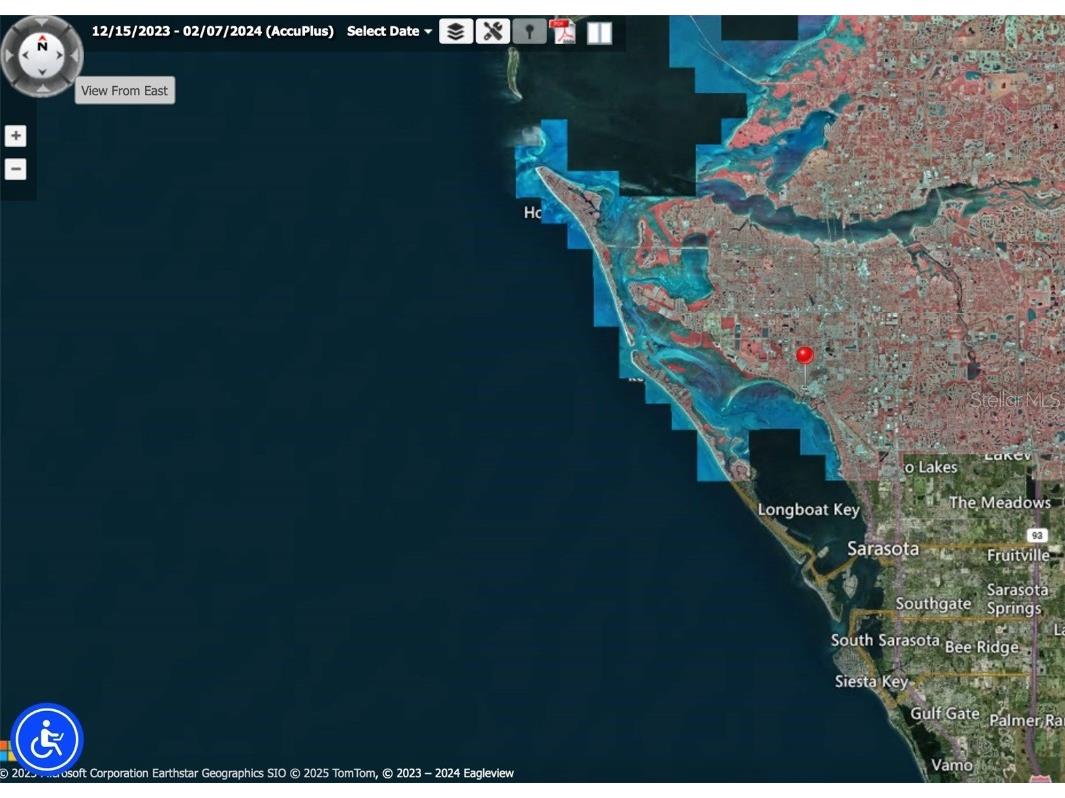This screenshot has height=798, width=1065.
Task: Export the map as PDF
Action: (564, 32)
